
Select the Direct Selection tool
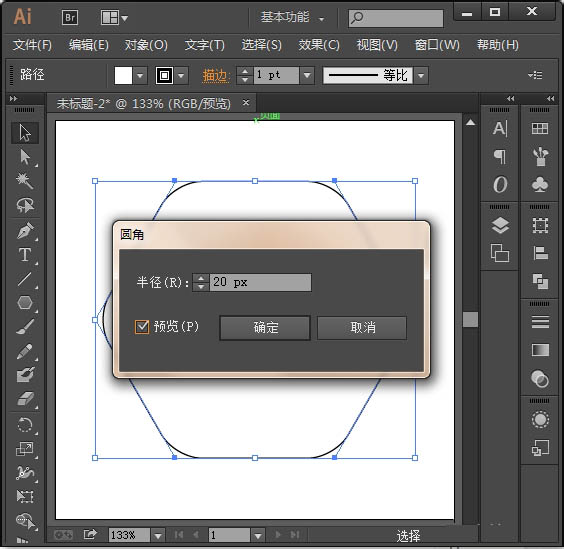[x=25, y=157]
